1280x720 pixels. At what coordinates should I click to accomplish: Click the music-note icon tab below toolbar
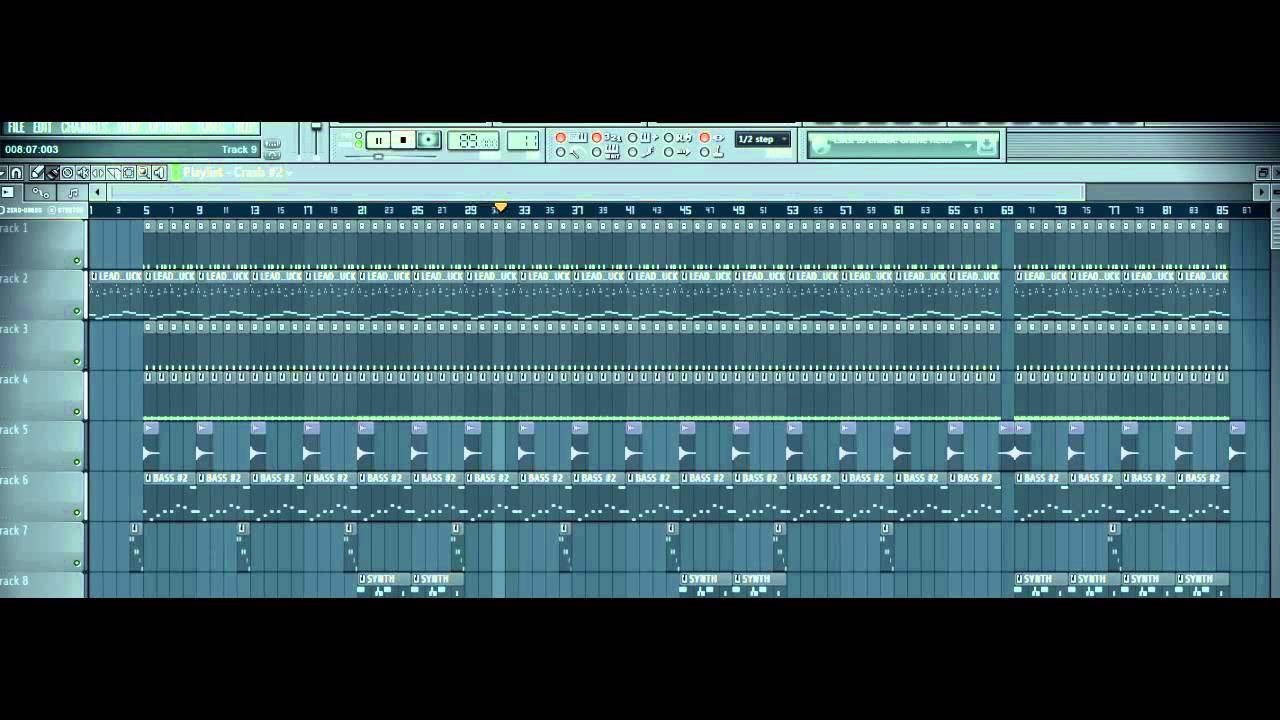click(x=73, y=192)
